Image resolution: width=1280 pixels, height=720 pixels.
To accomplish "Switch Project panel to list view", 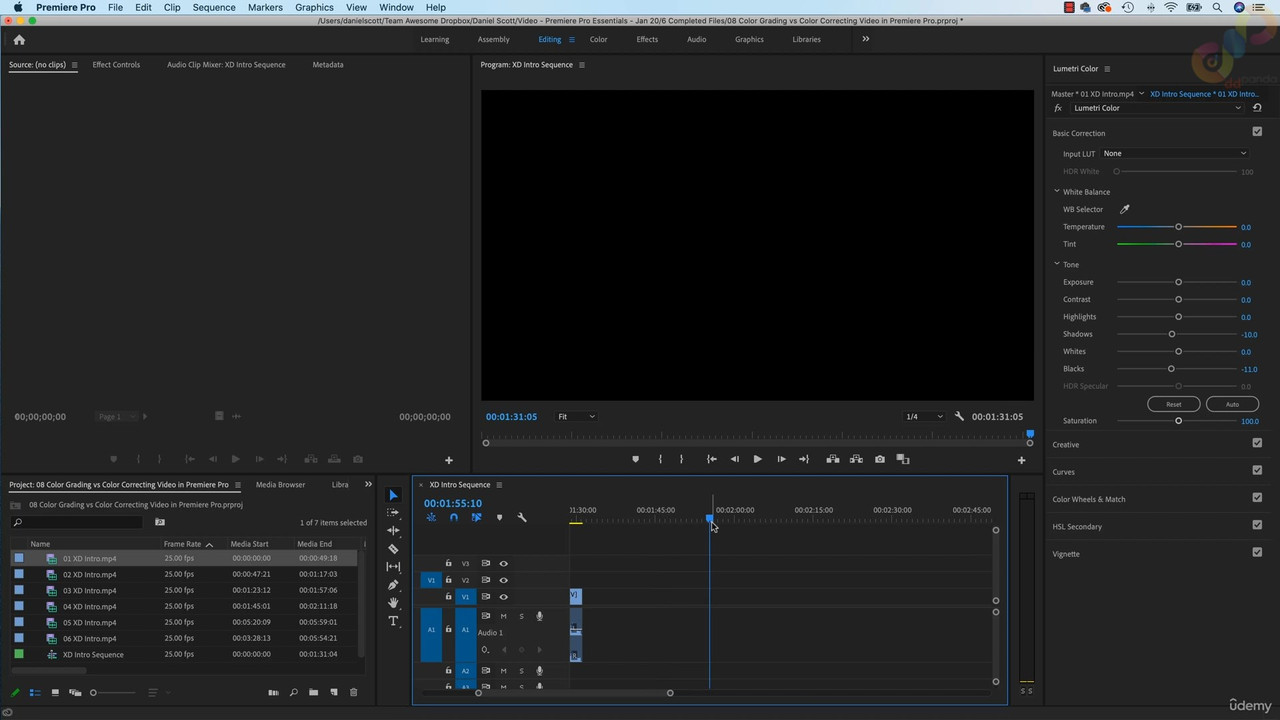I will pos(34,692).
